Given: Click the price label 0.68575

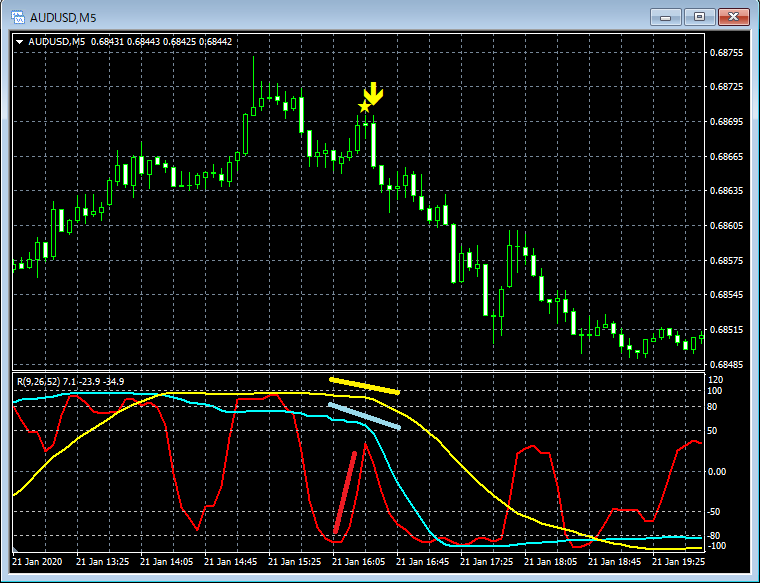Looking at the screenshot, I should coord(726,260).
